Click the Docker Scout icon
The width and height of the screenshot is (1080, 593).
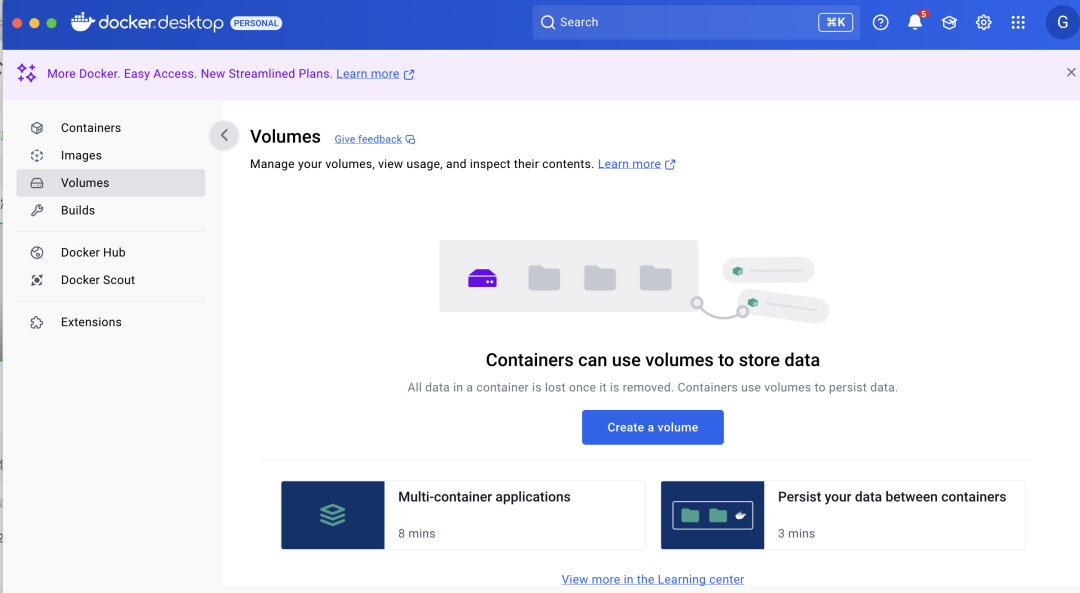coord(37,280)
